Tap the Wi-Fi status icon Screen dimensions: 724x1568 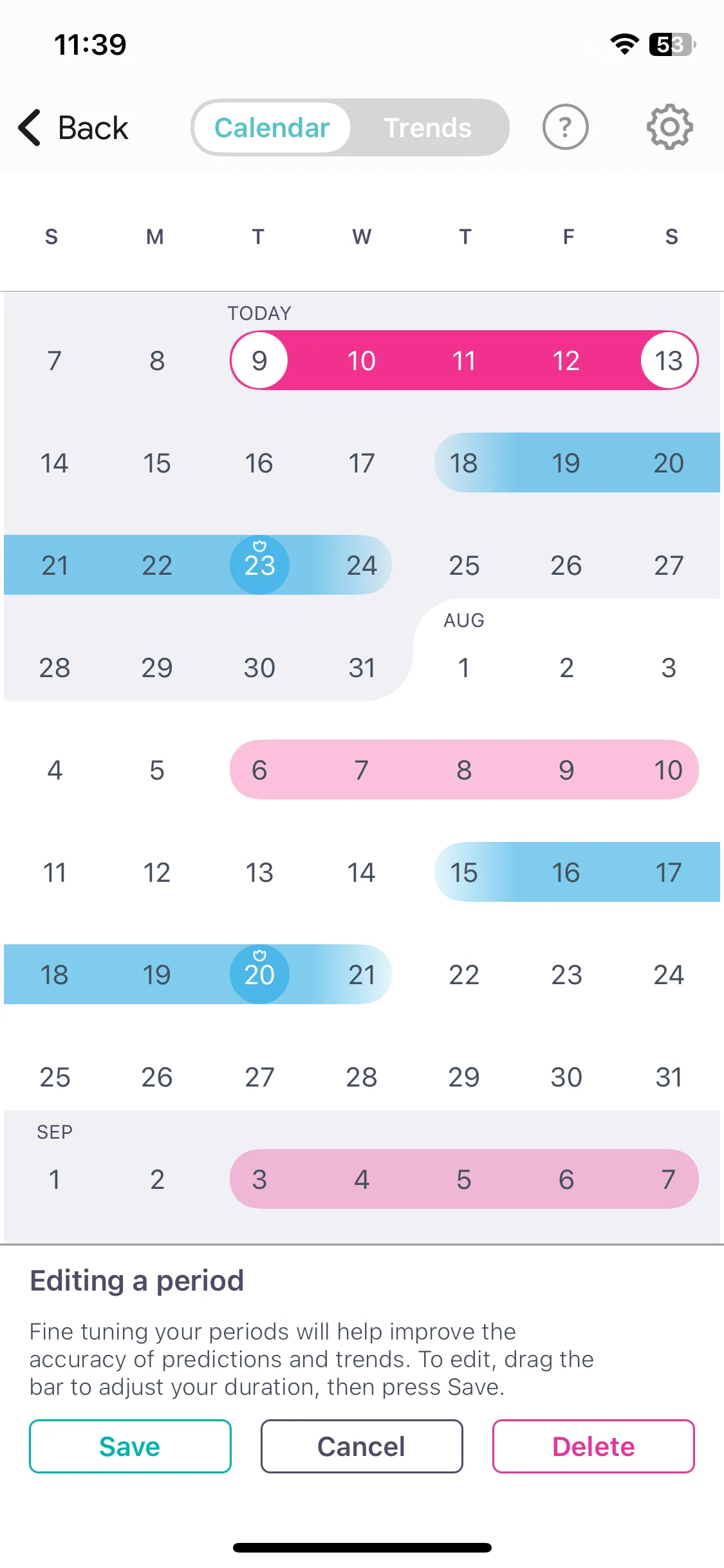pyautogui.click(x=624, y=44)
